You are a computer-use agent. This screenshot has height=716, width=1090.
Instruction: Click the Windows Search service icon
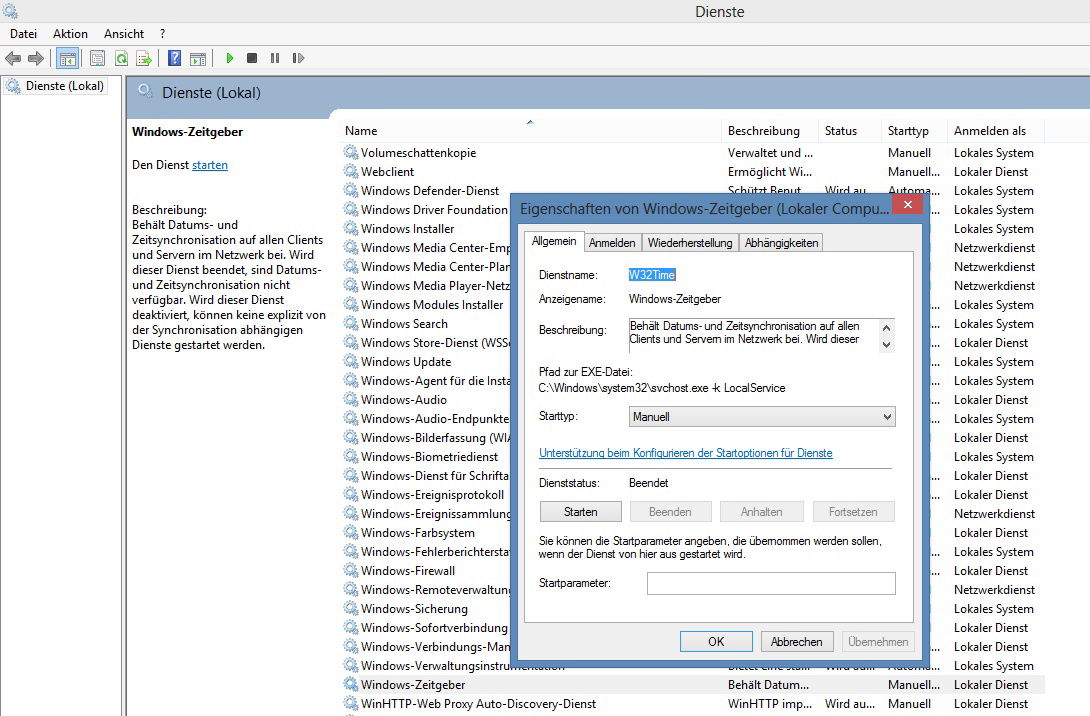351,323
